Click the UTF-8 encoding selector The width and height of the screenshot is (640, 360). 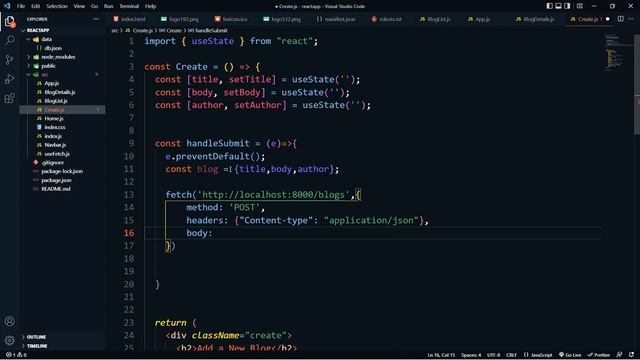coord(493,355)
